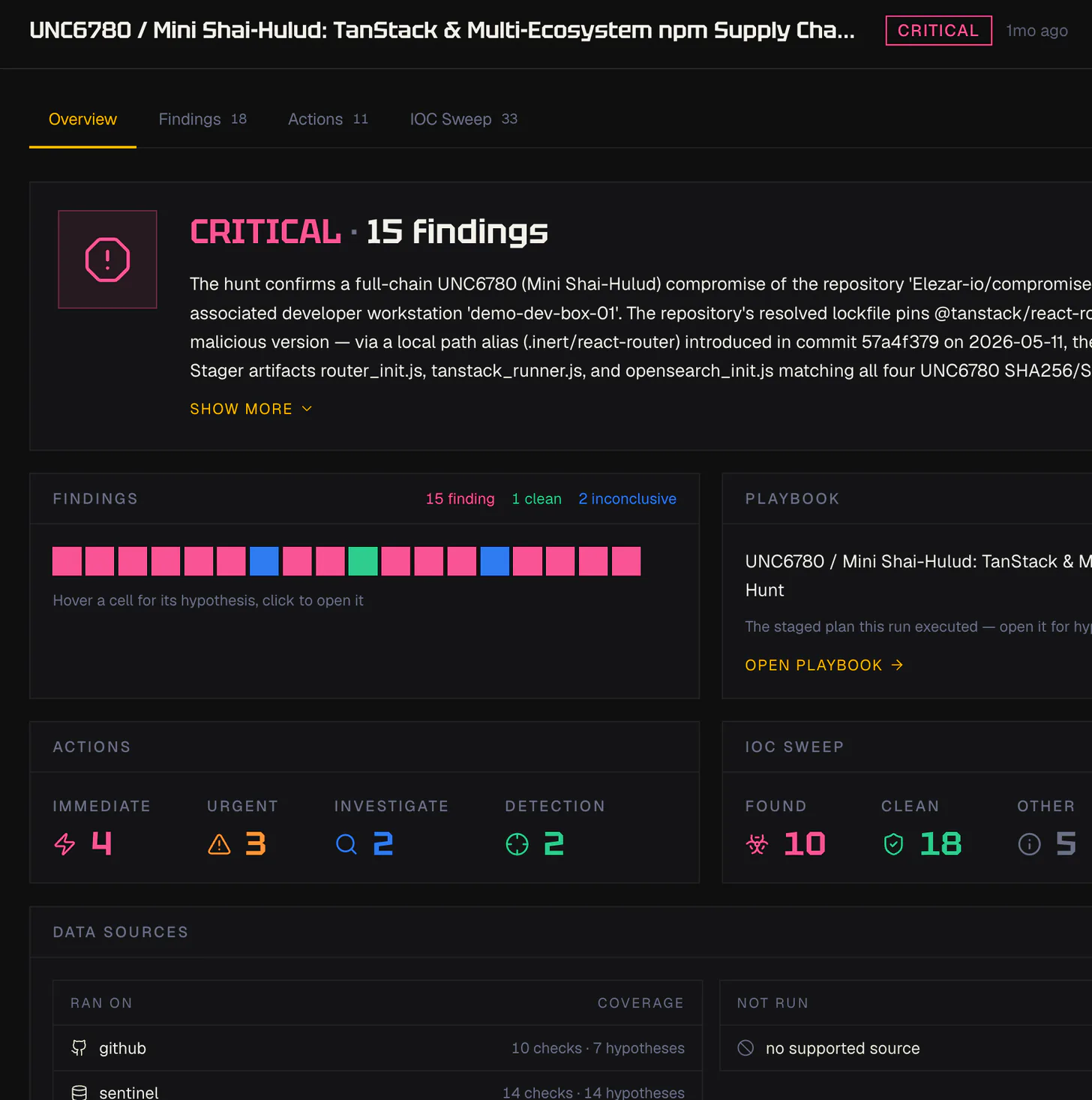Click the critical alert octagon icon
The width and height of the screenshot is (1092, 1100).
(107, 260)
